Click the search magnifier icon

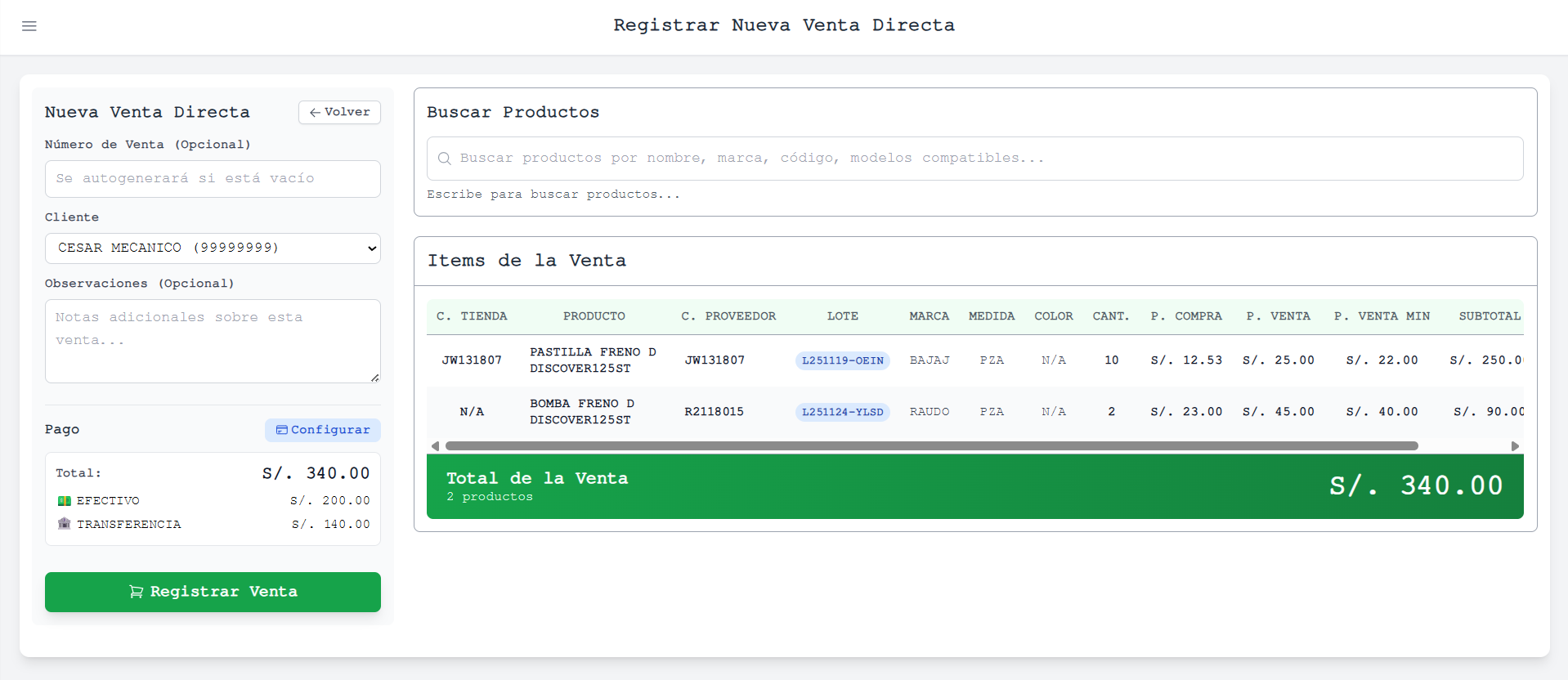(x=444, y=159)
